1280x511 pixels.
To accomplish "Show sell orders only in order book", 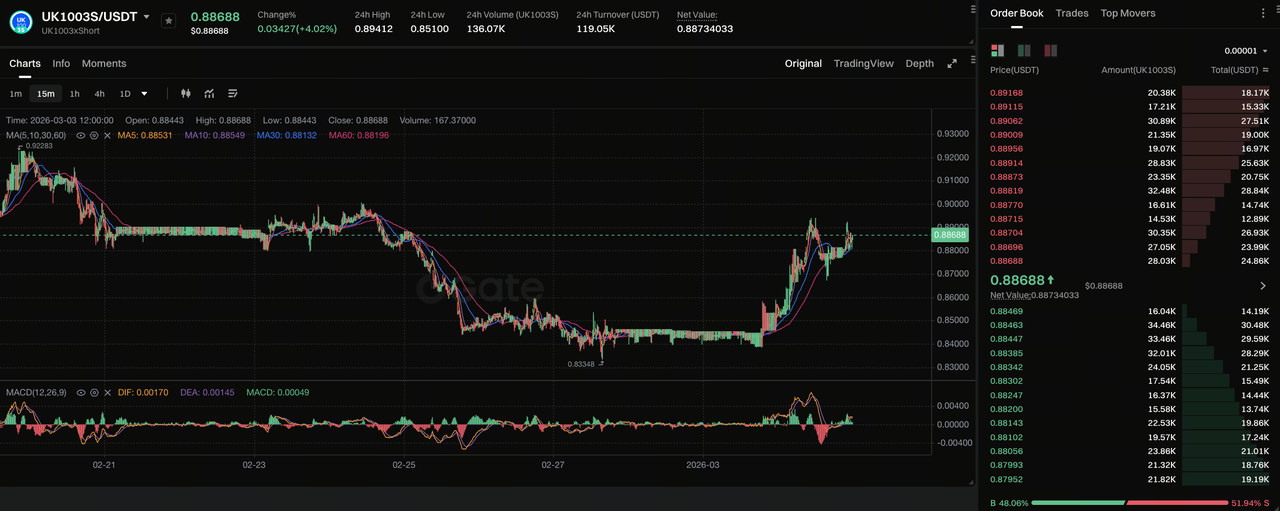I will 1048,50.
